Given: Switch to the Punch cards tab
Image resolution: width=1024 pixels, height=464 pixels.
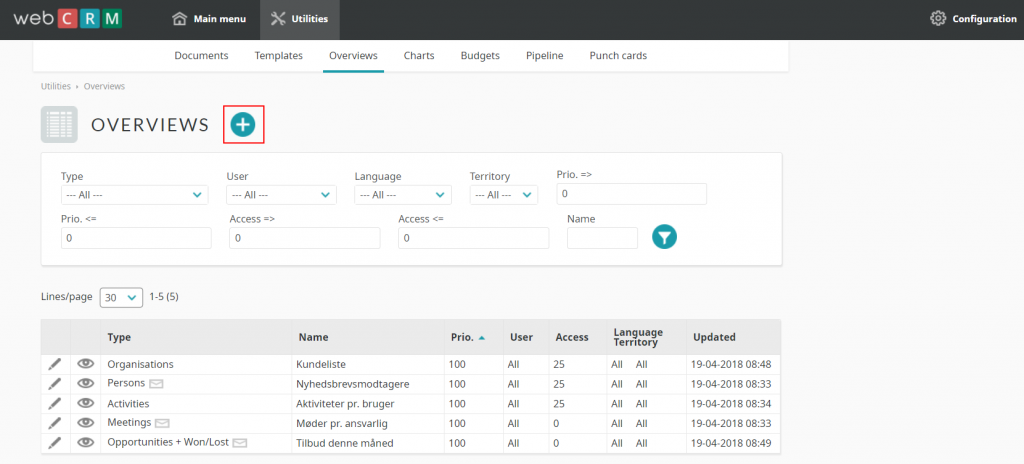Looking at the screenshot, I should coord(618,56).
